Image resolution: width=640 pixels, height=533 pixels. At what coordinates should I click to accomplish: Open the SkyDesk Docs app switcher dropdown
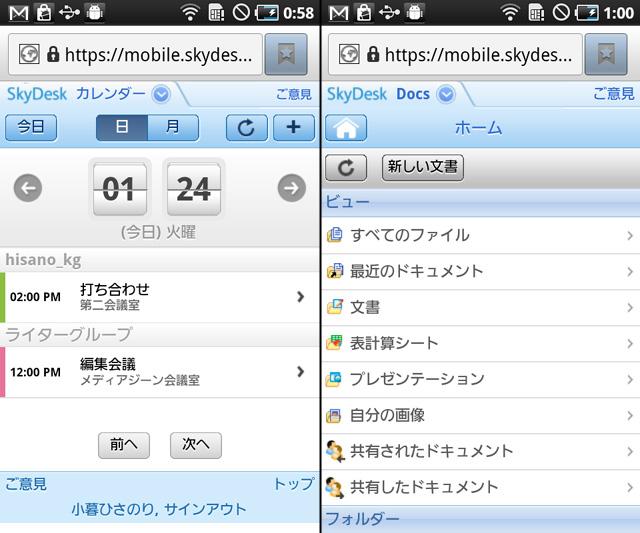click(446, 94)
